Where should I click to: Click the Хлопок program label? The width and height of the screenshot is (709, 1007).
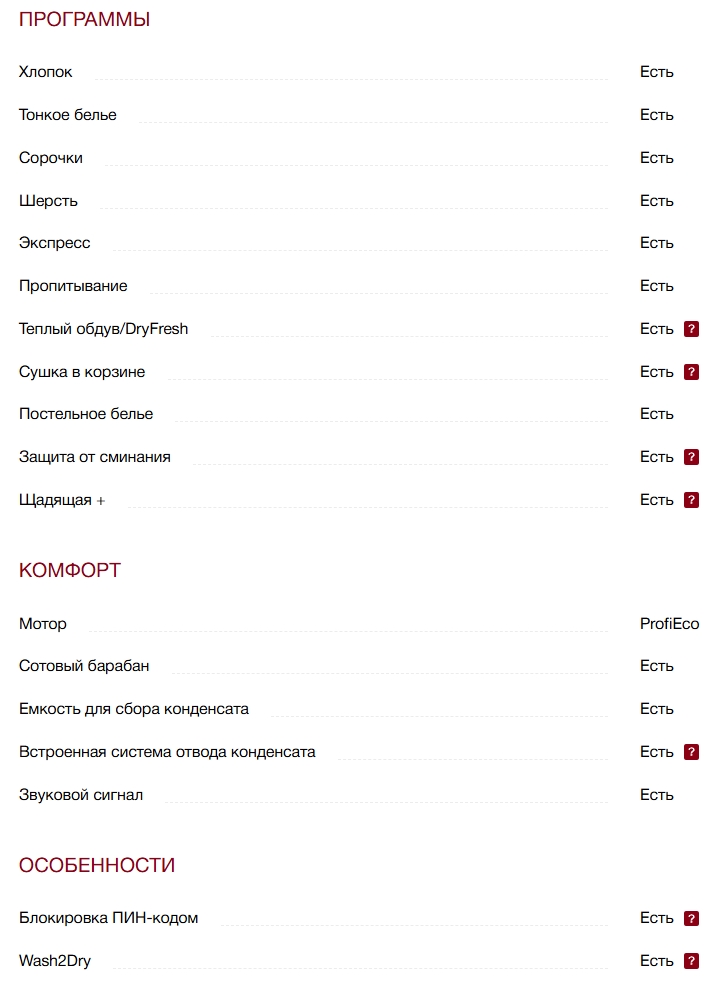pyautogui.click(x=46, y=72)
